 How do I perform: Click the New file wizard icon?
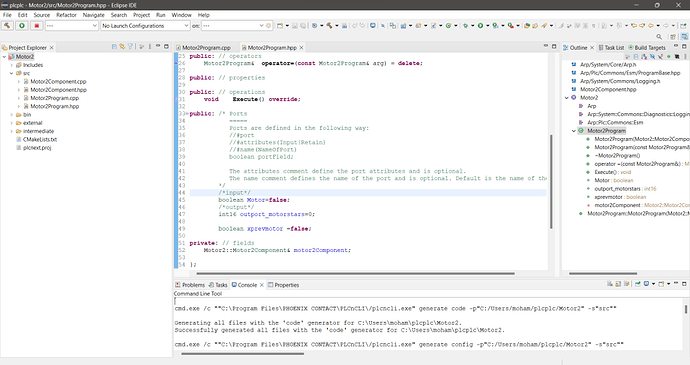click(279, 26)
